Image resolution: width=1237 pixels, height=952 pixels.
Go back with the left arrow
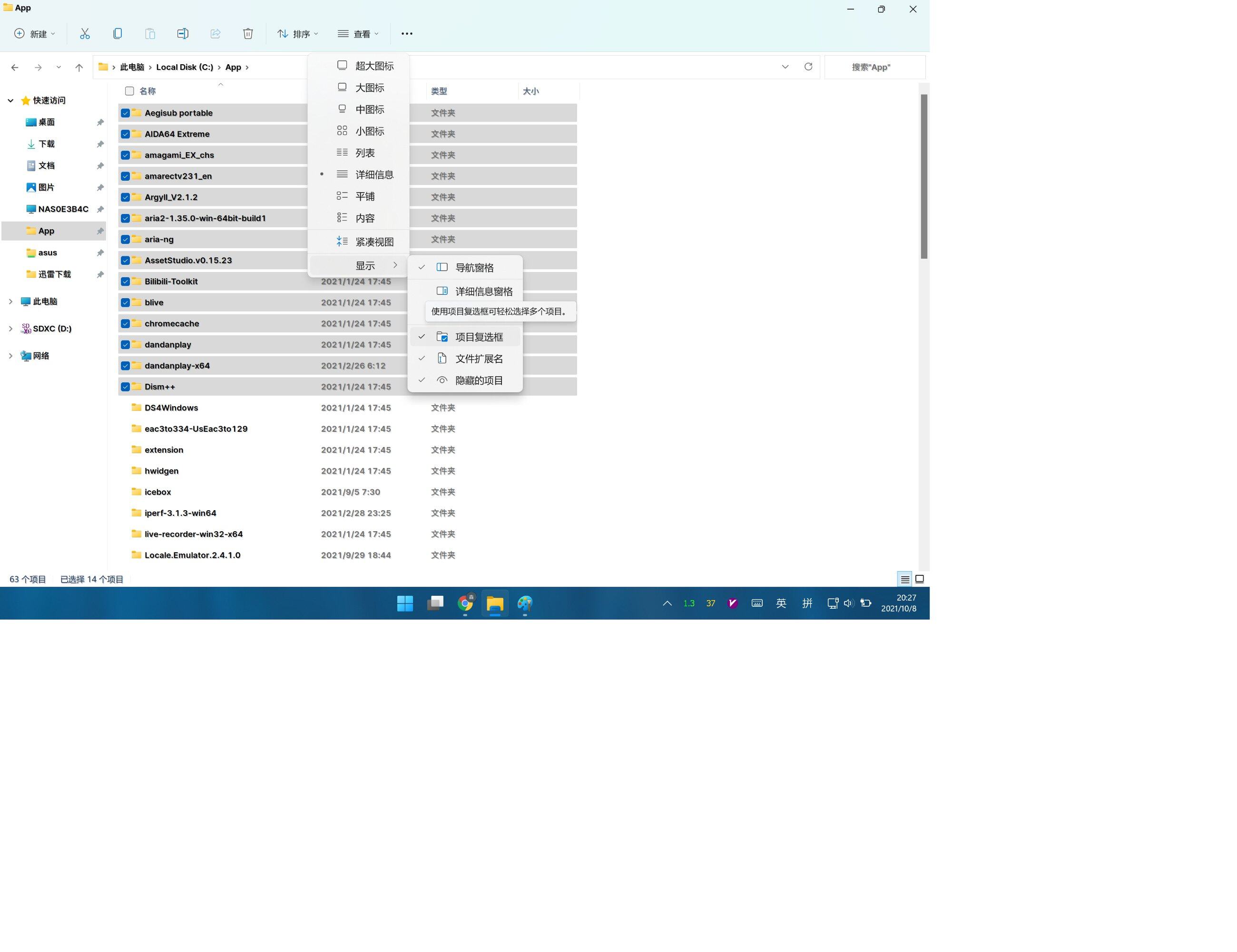click(x=15, y=68)
